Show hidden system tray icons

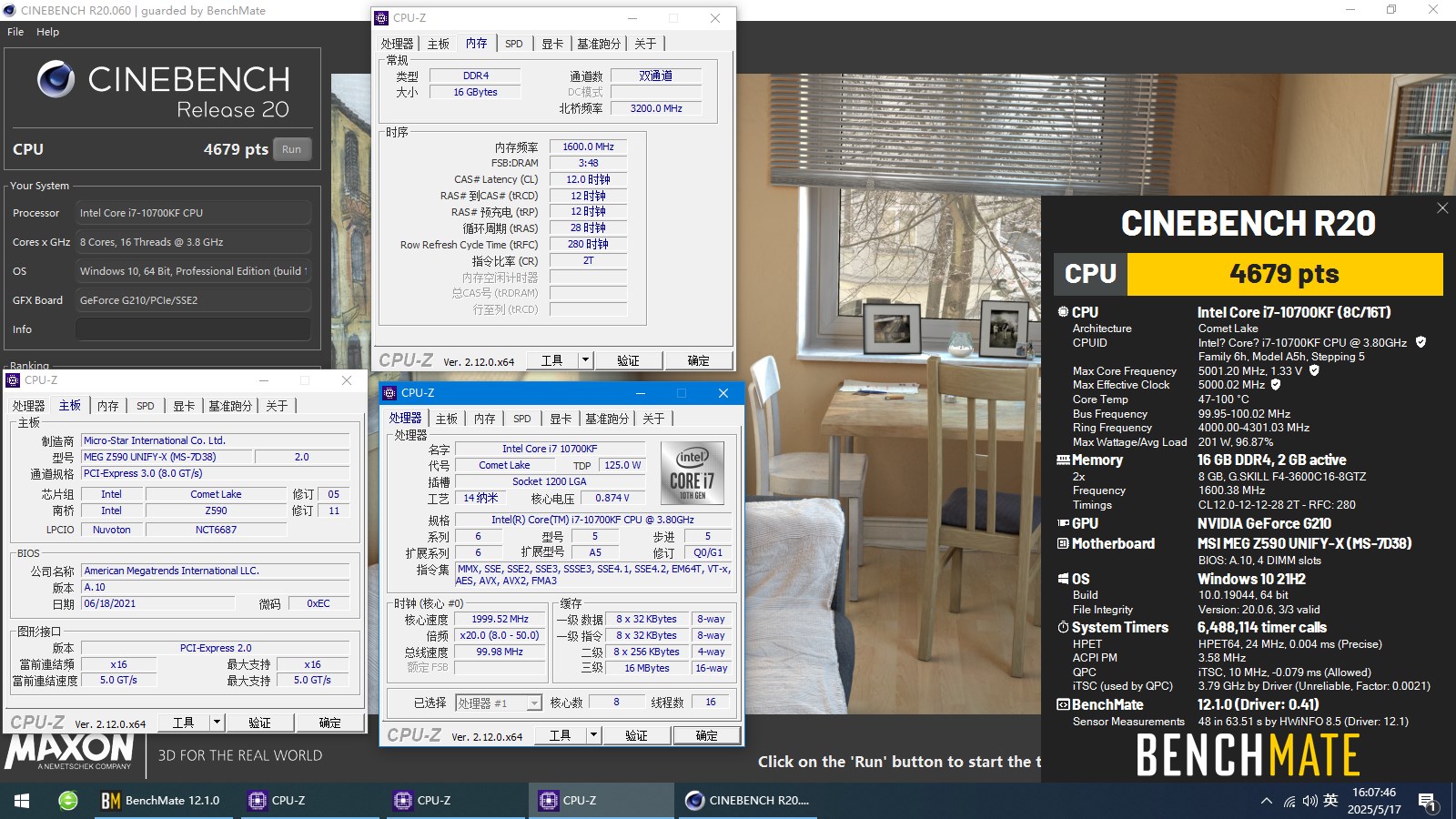pos(1266,801)
